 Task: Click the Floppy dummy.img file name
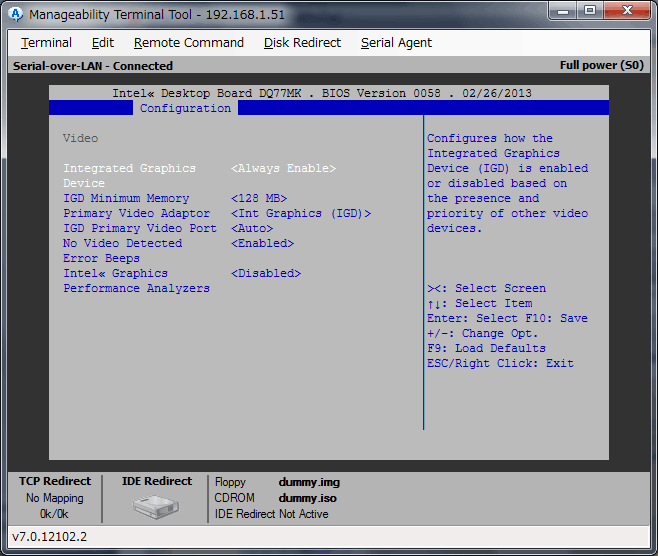coord(309,482)
